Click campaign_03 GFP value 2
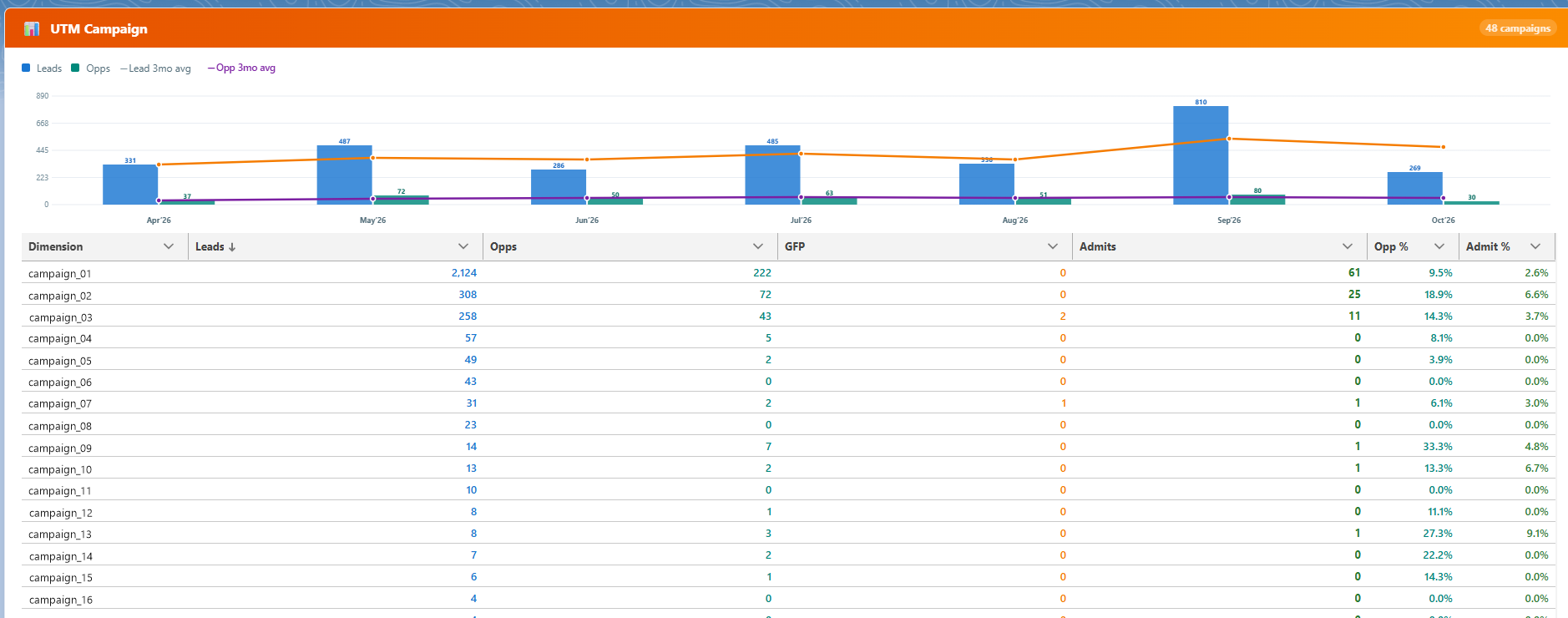 coord(1063,317)
